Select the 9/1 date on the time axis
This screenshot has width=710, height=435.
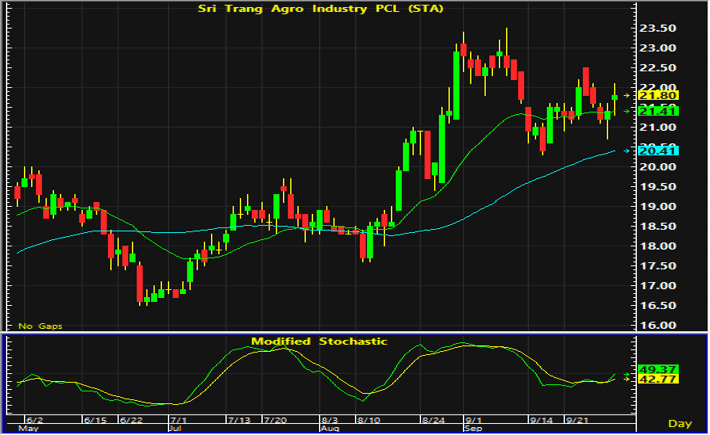coord(474,420)
